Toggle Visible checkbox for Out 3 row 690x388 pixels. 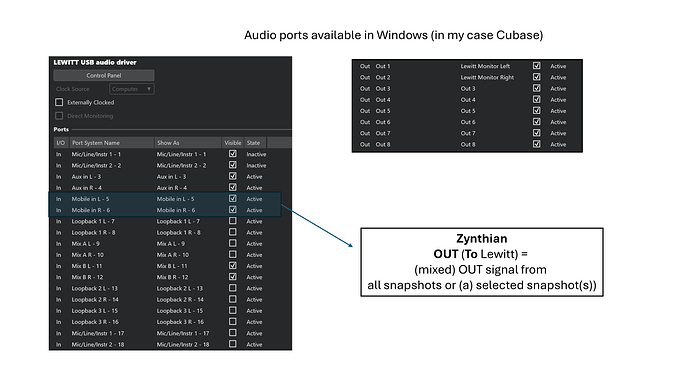pos(536,88)
